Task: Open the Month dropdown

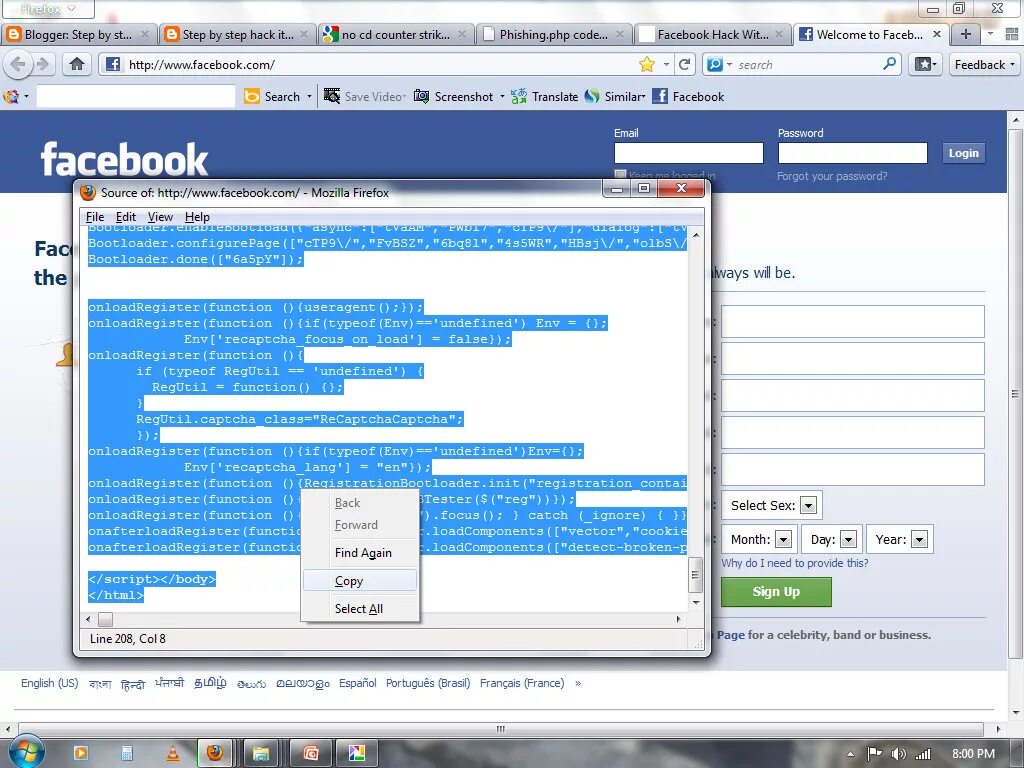Action: (x=784, y=539)
